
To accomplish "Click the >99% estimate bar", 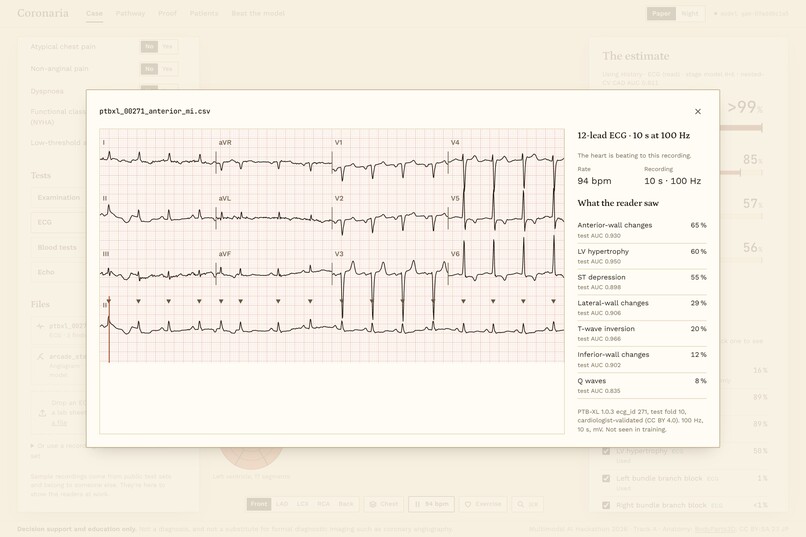I will [741, 127].
